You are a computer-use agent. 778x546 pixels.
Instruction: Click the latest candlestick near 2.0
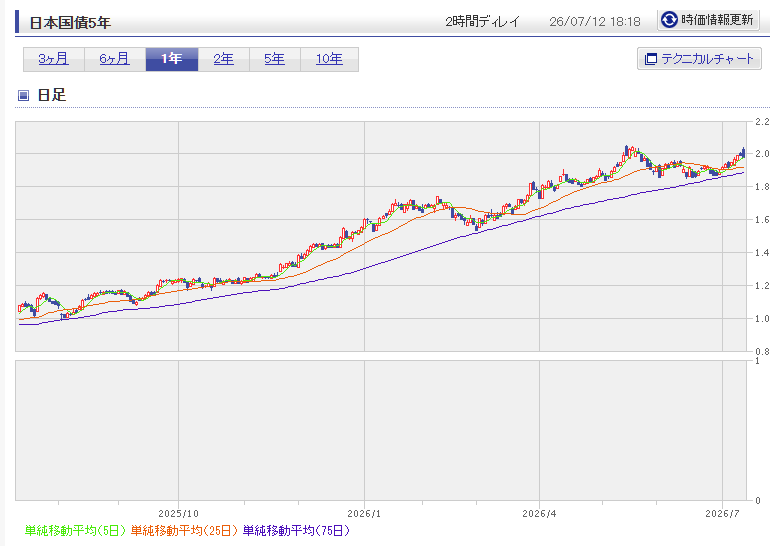(x=743, y=152)
